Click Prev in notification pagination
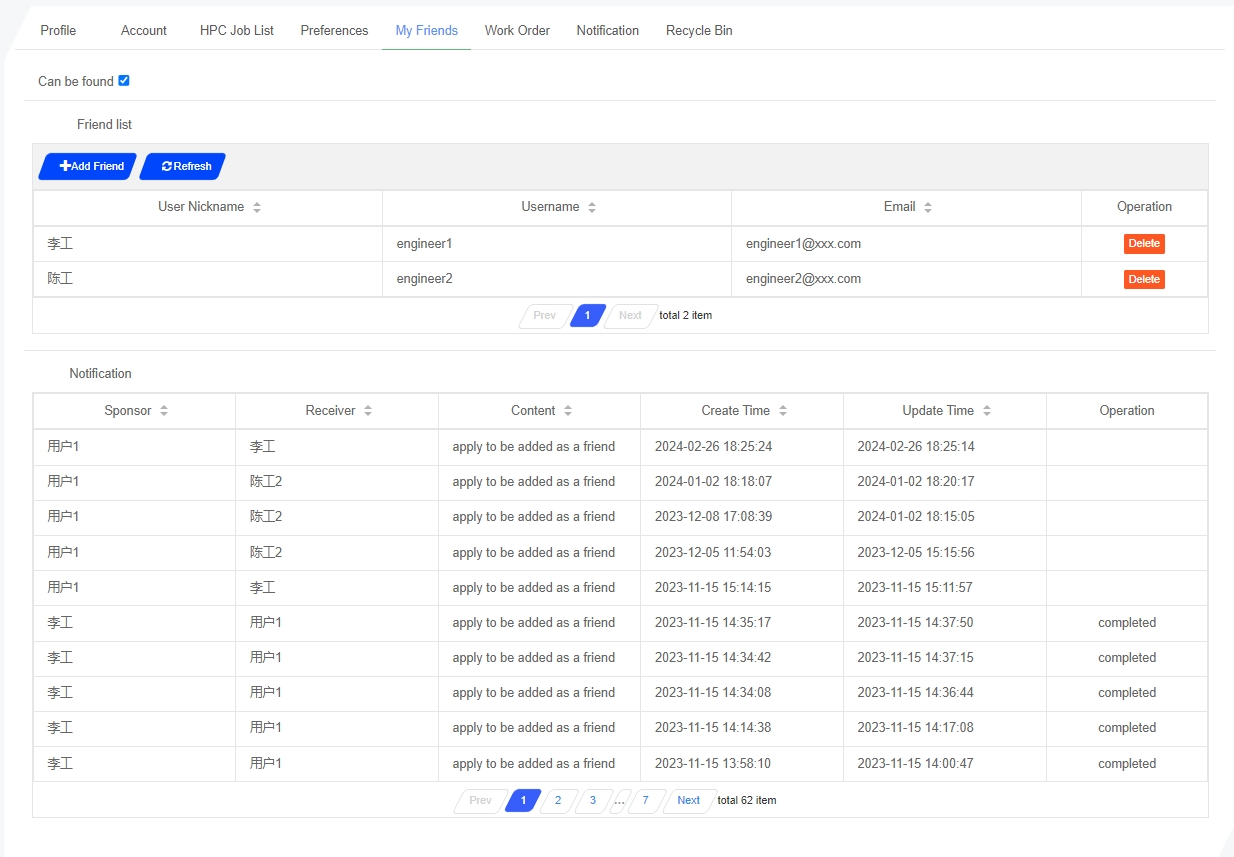 click(x=481, y=800)
